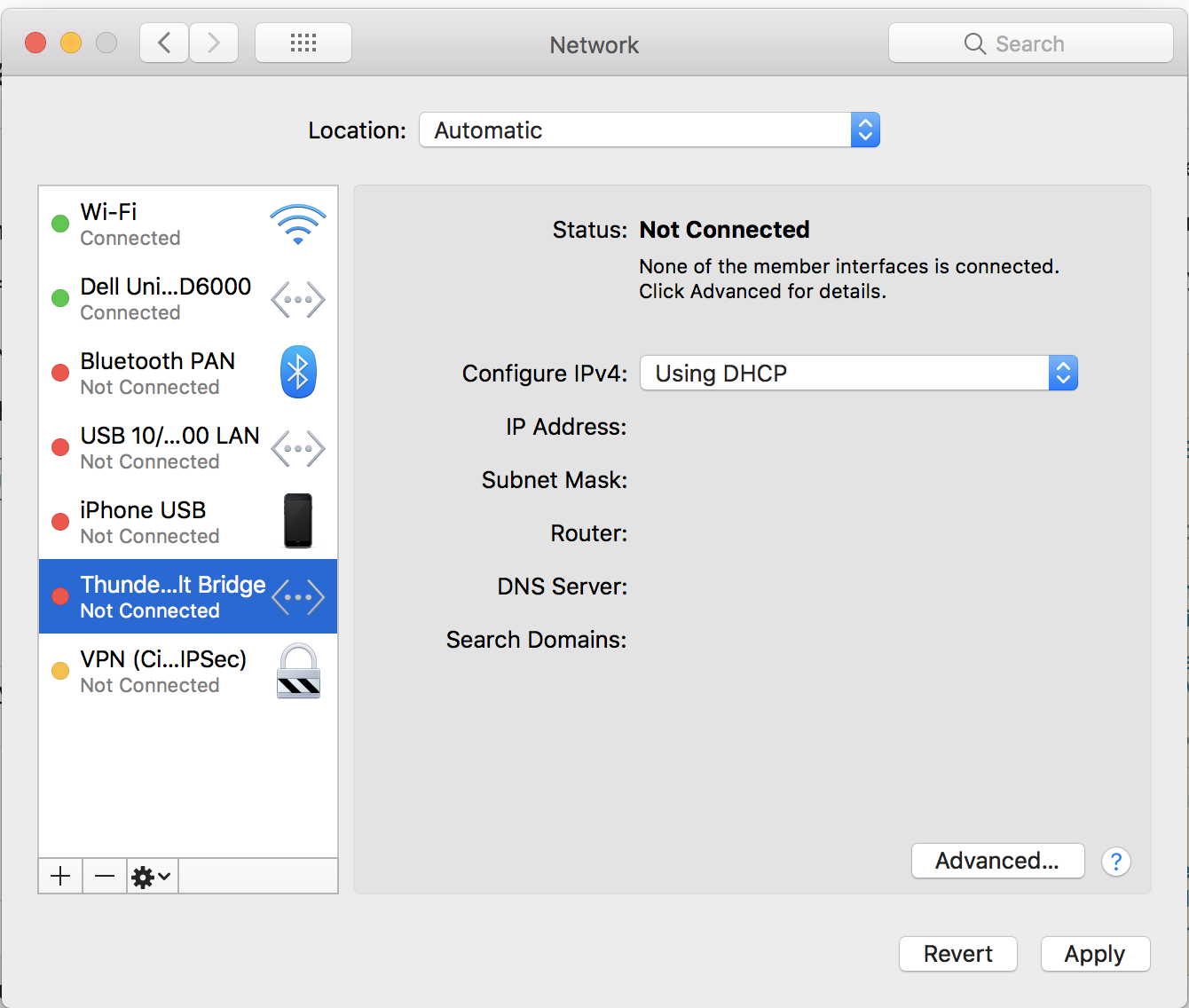Viewport: 1189px width, 1008px height.
Task: Click the Thunderbolt Bridge arrows icon
Action: click(x=298, y=597)
